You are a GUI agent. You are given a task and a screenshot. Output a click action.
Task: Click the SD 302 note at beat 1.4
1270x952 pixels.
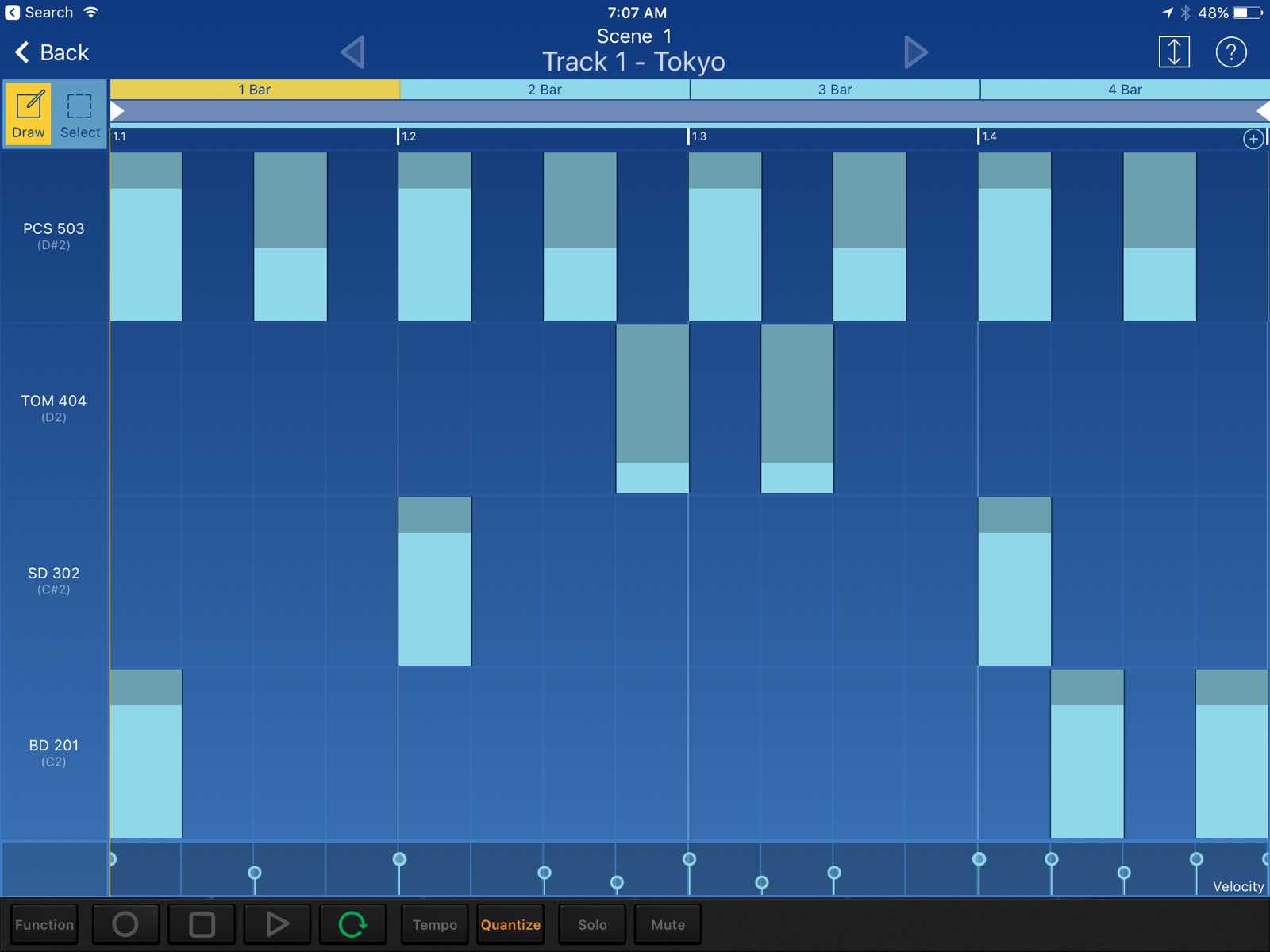click(x=1014, y=581)
